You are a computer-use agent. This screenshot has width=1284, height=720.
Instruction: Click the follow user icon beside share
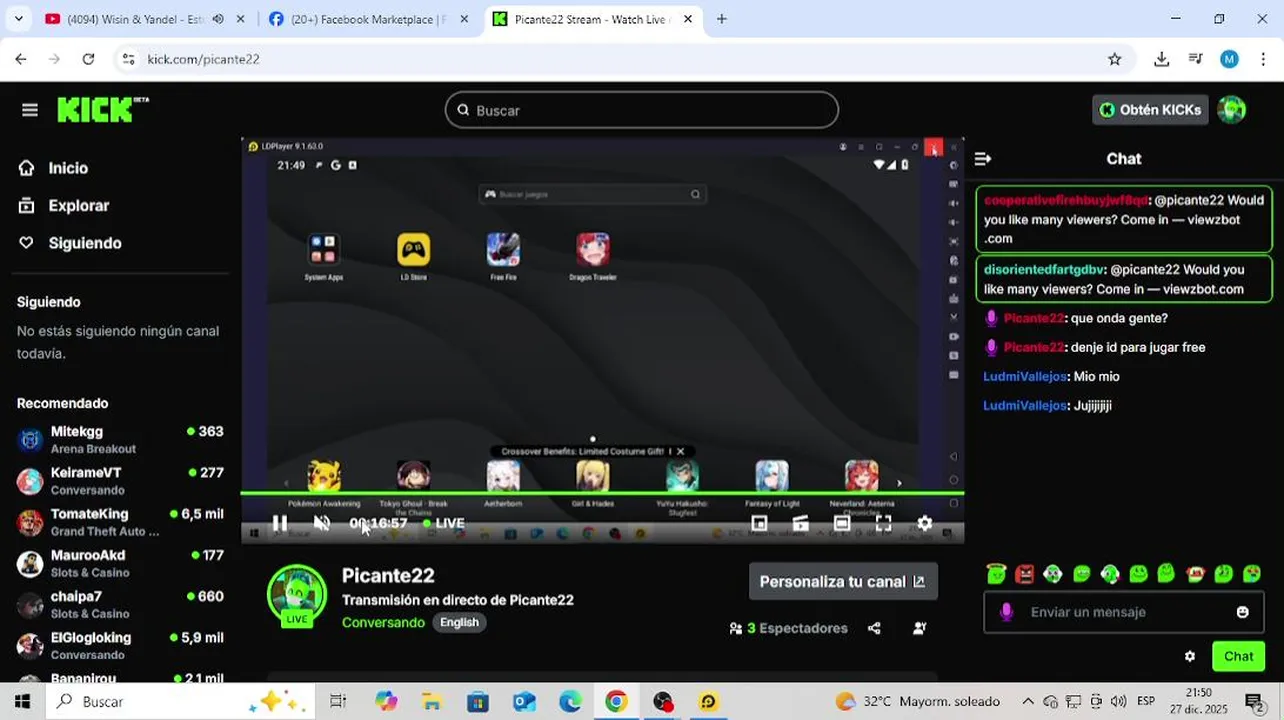[x=920, y=628]
